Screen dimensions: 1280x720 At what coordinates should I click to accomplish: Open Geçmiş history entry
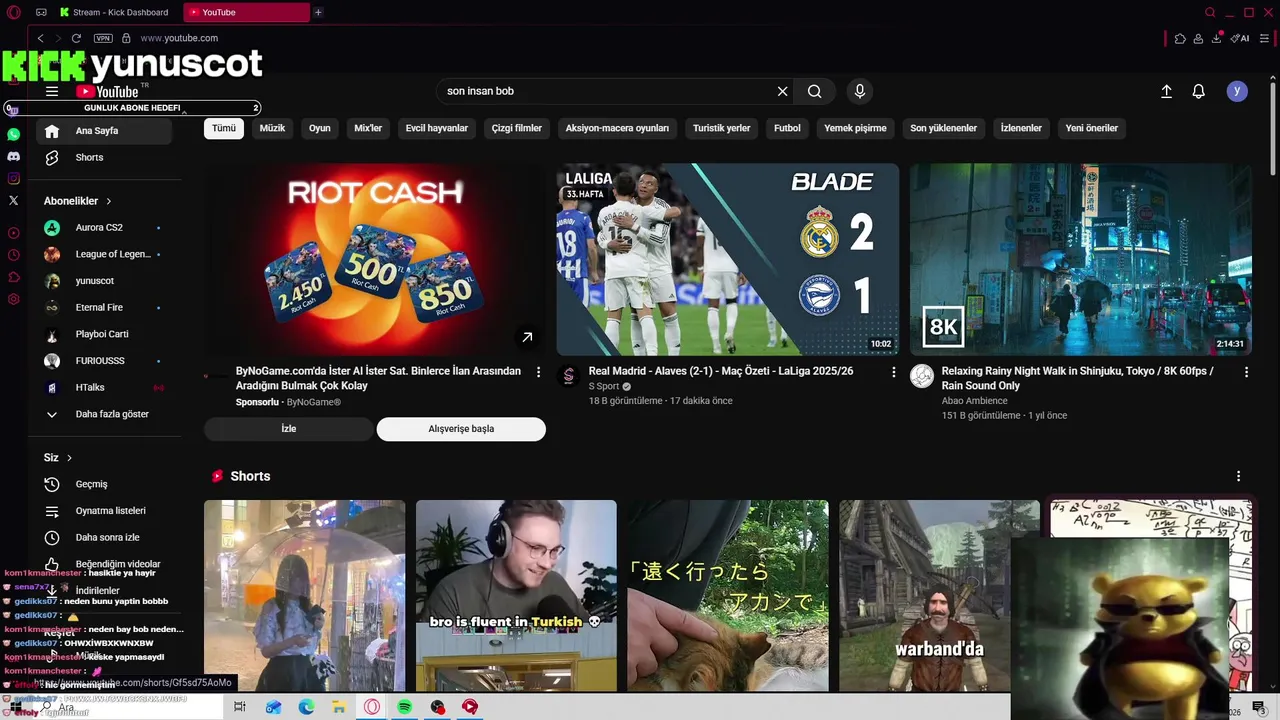click(x=104, y=484)
